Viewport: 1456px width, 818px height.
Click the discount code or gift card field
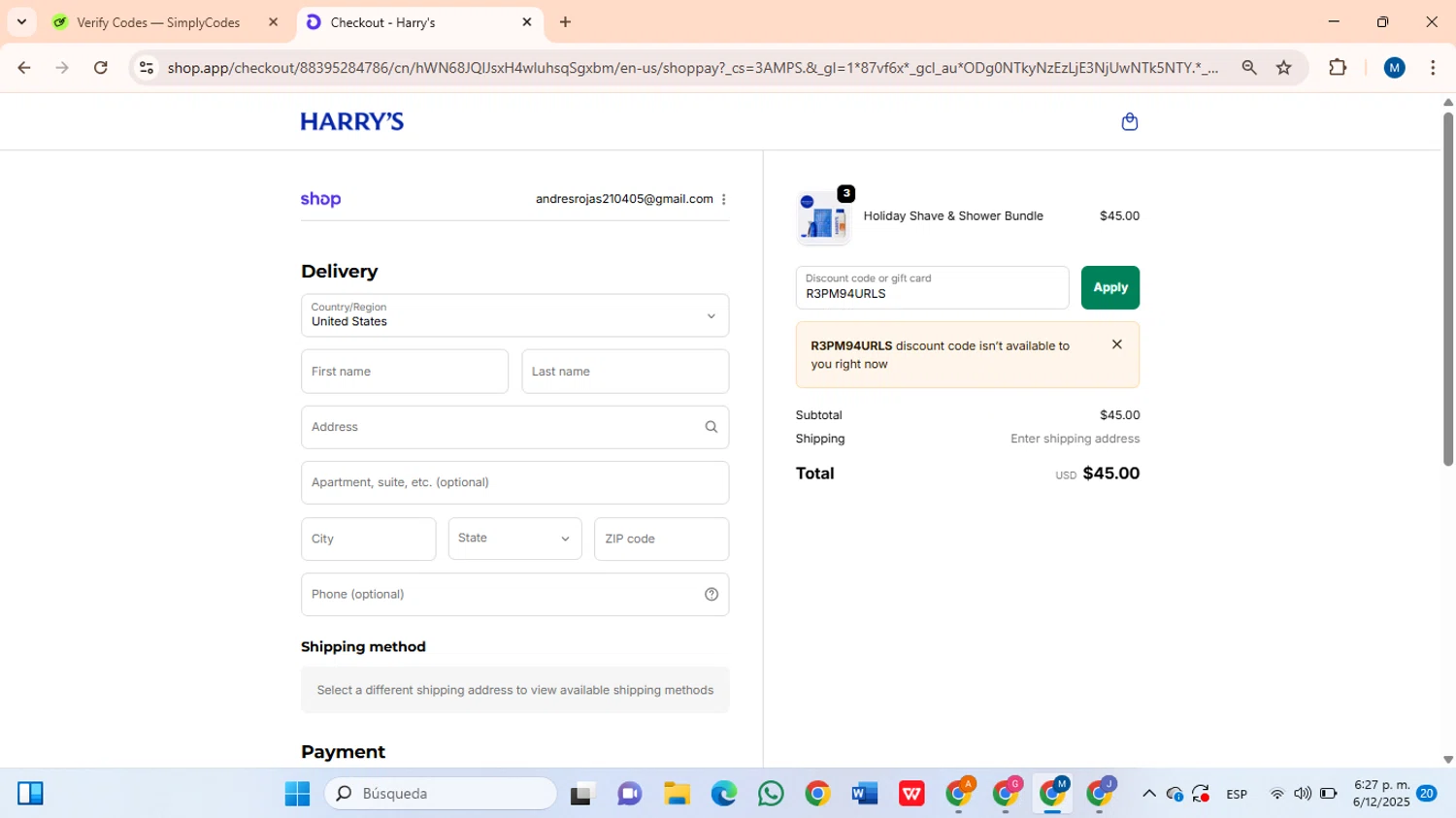click(x=932, y=287)
